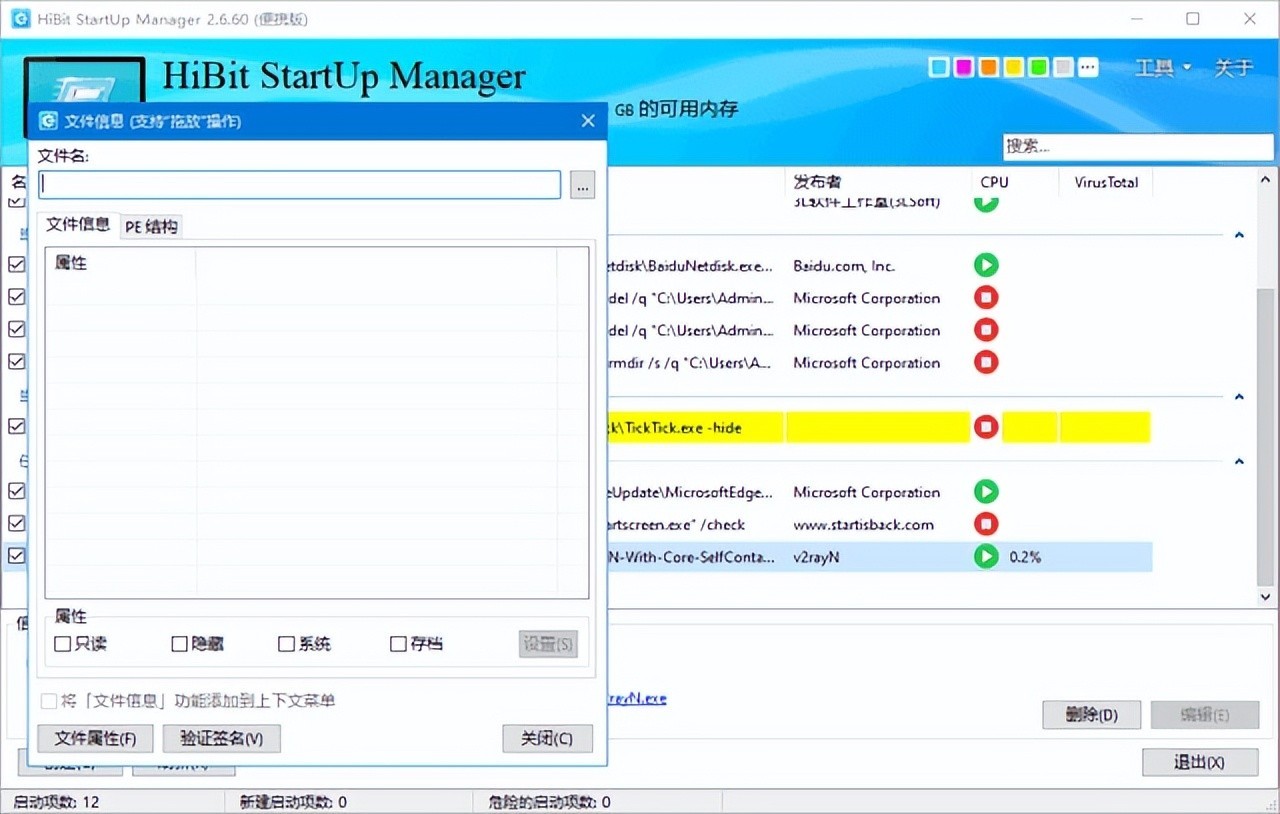This screenshot has height=814, width=1280.
Task: Click the red stop icon in the www.startisback.com row
Action: click(x=986, y=524)
